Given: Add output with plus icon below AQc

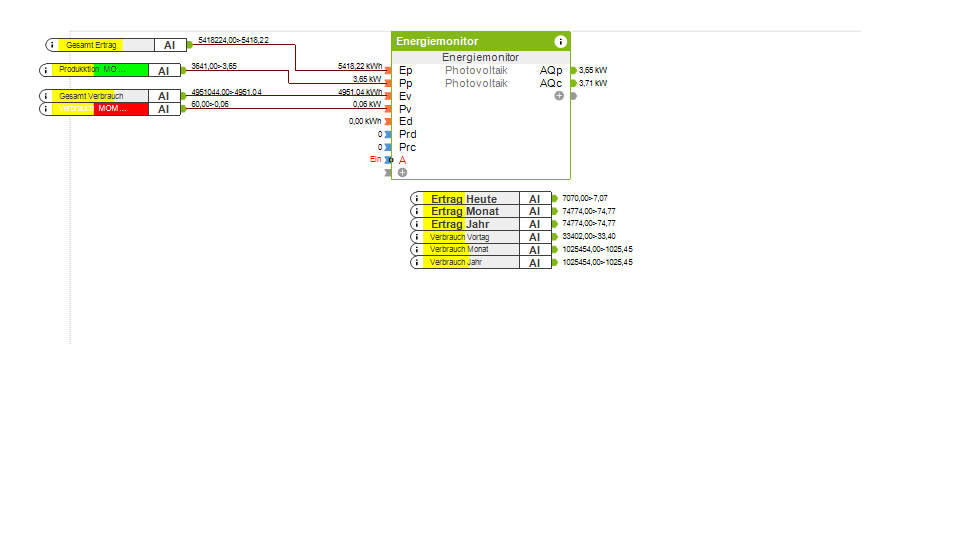Looking at the screenshot, I should (559, 96).
